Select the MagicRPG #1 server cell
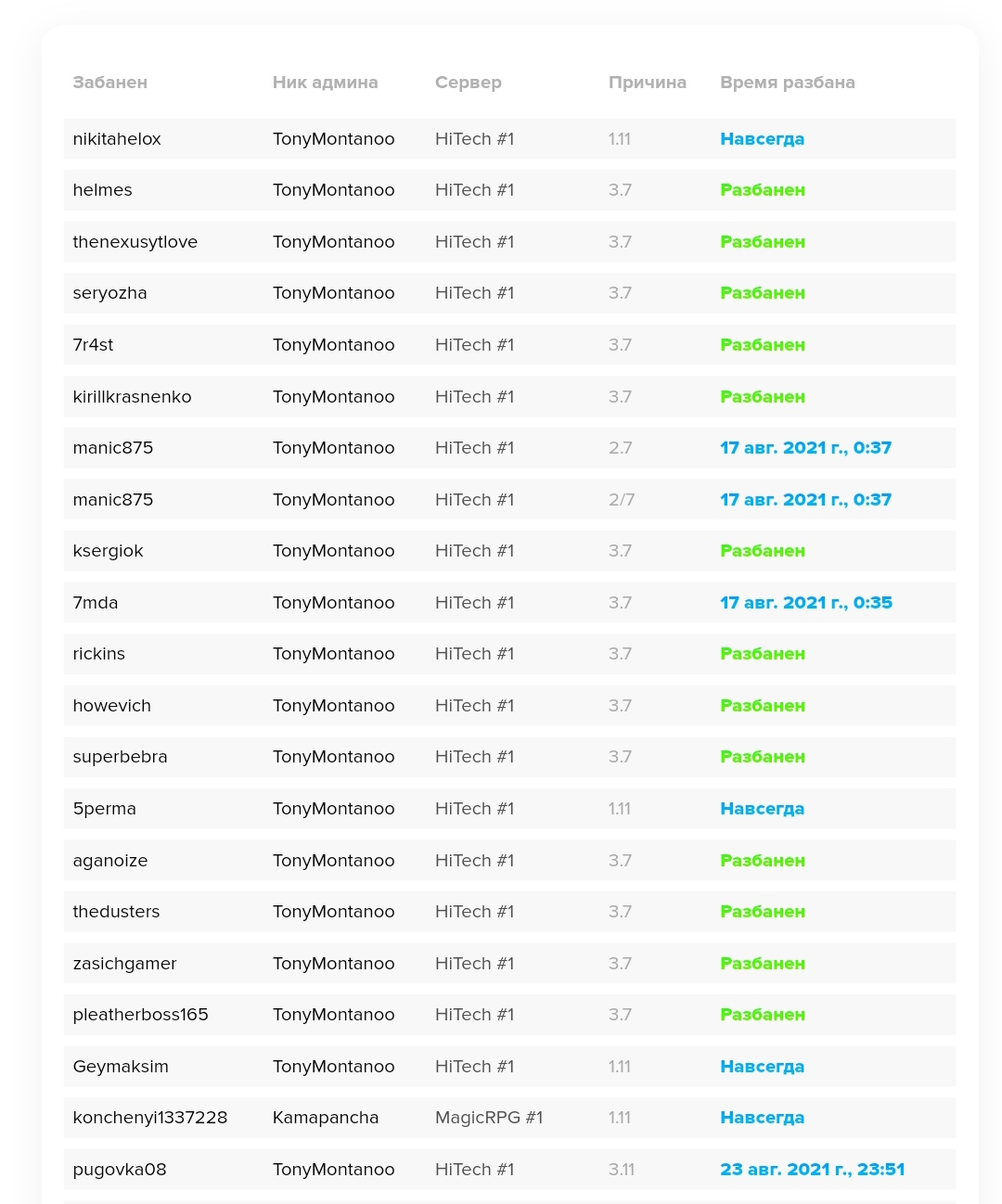Screen dimensions: 1002x1204 488,1118
